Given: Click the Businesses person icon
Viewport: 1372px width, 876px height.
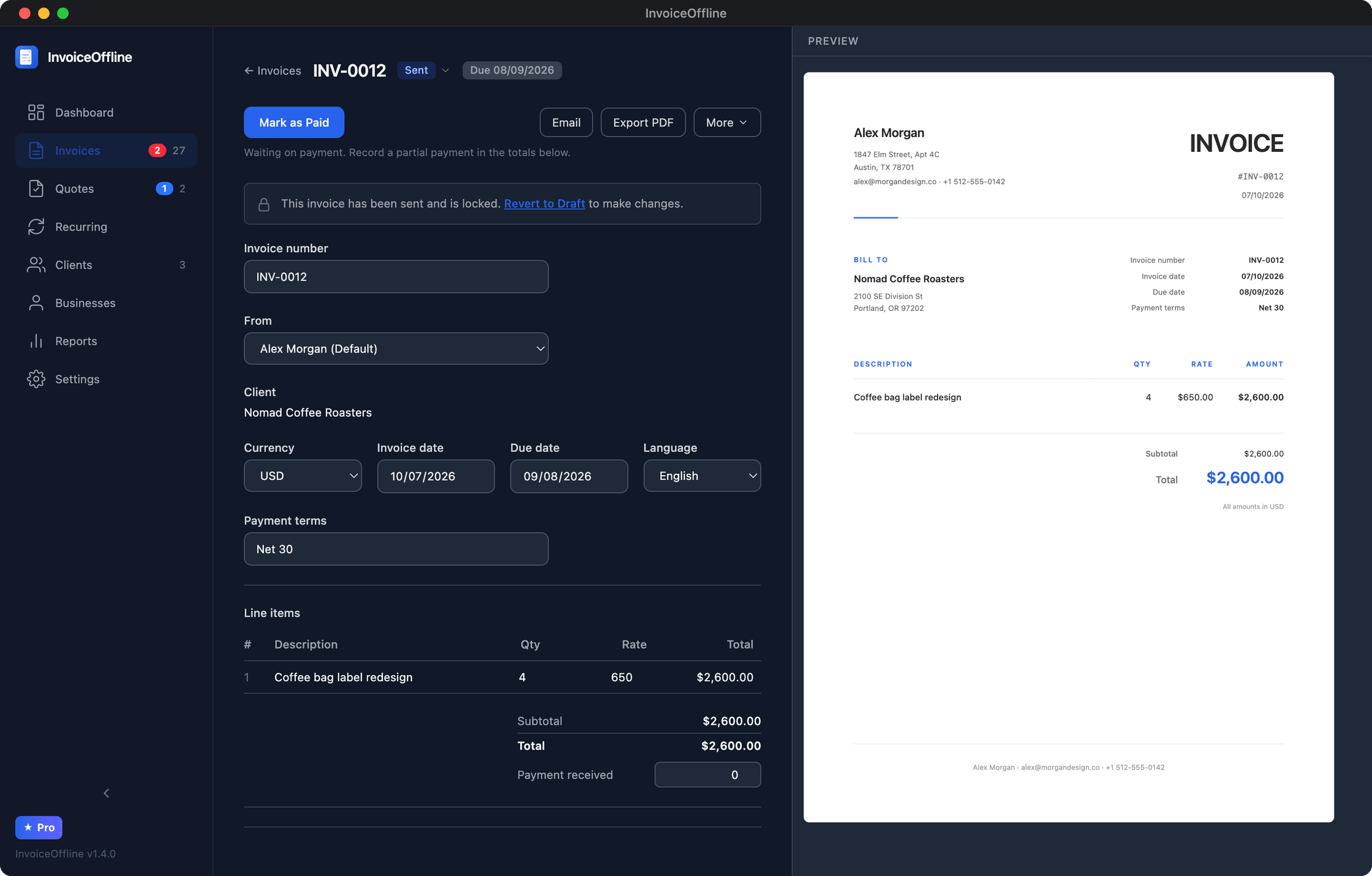Looking at the screenshot, I should tap(36, 303).
